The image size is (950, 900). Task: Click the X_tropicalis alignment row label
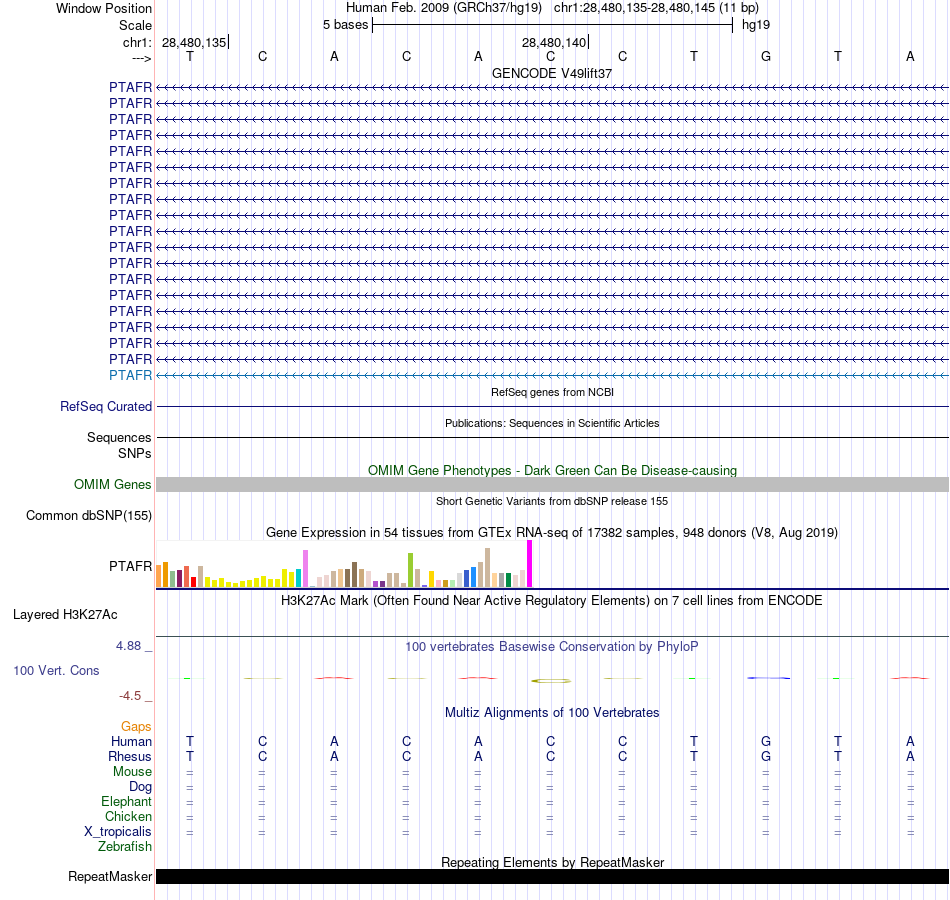118,832
